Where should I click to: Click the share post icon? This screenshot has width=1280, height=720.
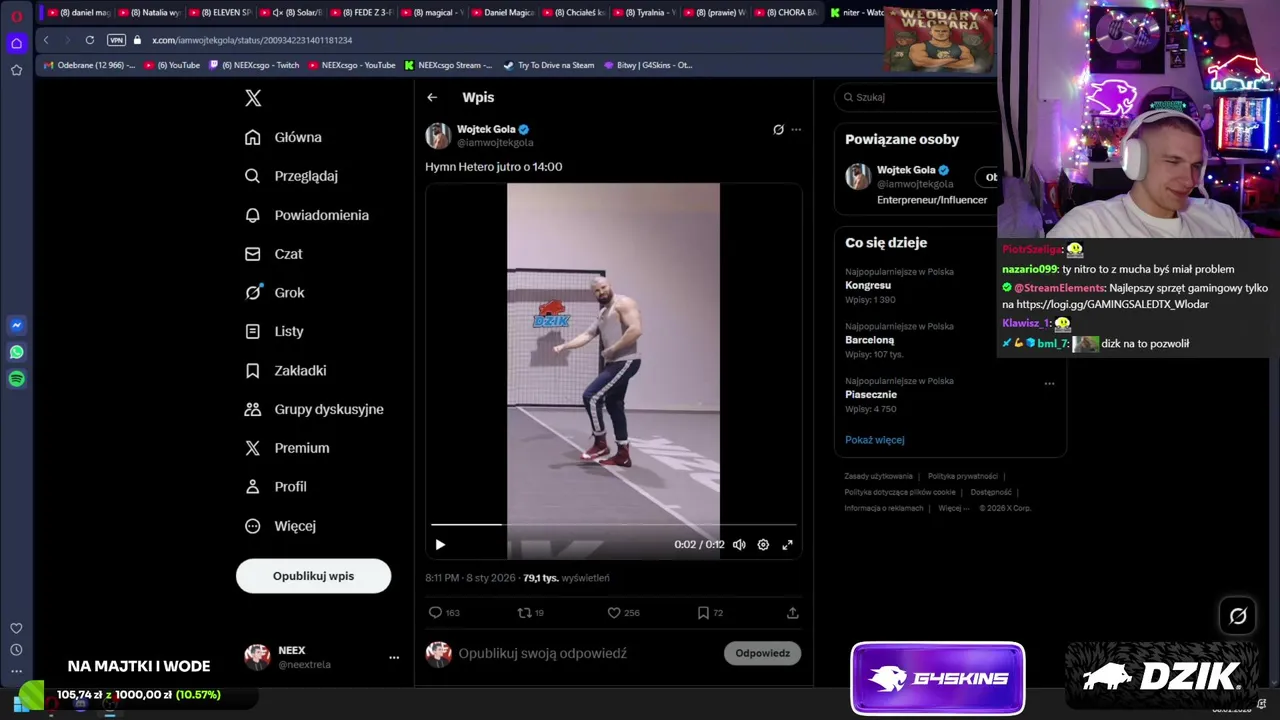click(x=793, y=612)
